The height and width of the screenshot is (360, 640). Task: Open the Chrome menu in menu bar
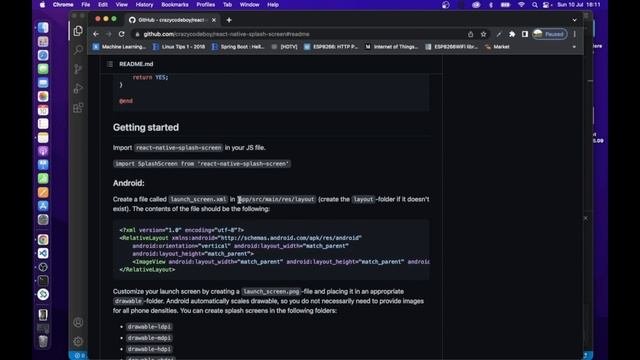coord(63,5)
